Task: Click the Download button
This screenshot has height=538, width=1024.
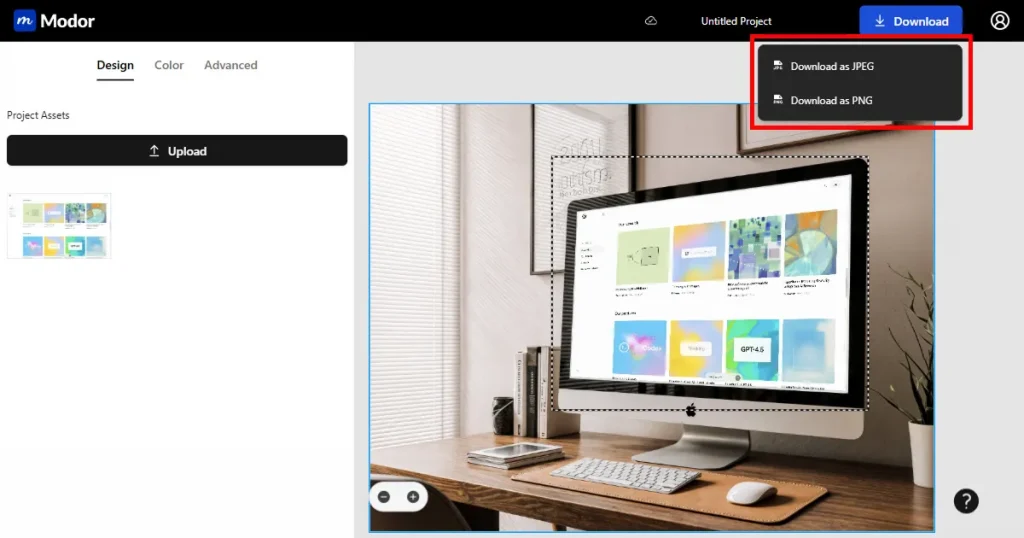Action: [x=910, y=21]
